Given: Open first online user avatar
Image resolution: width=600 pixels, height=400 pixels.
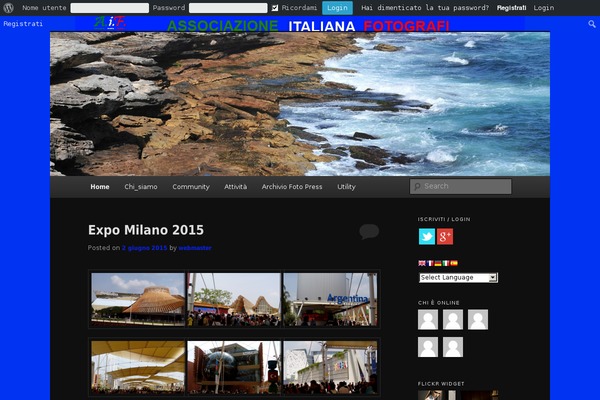Looking at the screenshot, I should point(428,320).
